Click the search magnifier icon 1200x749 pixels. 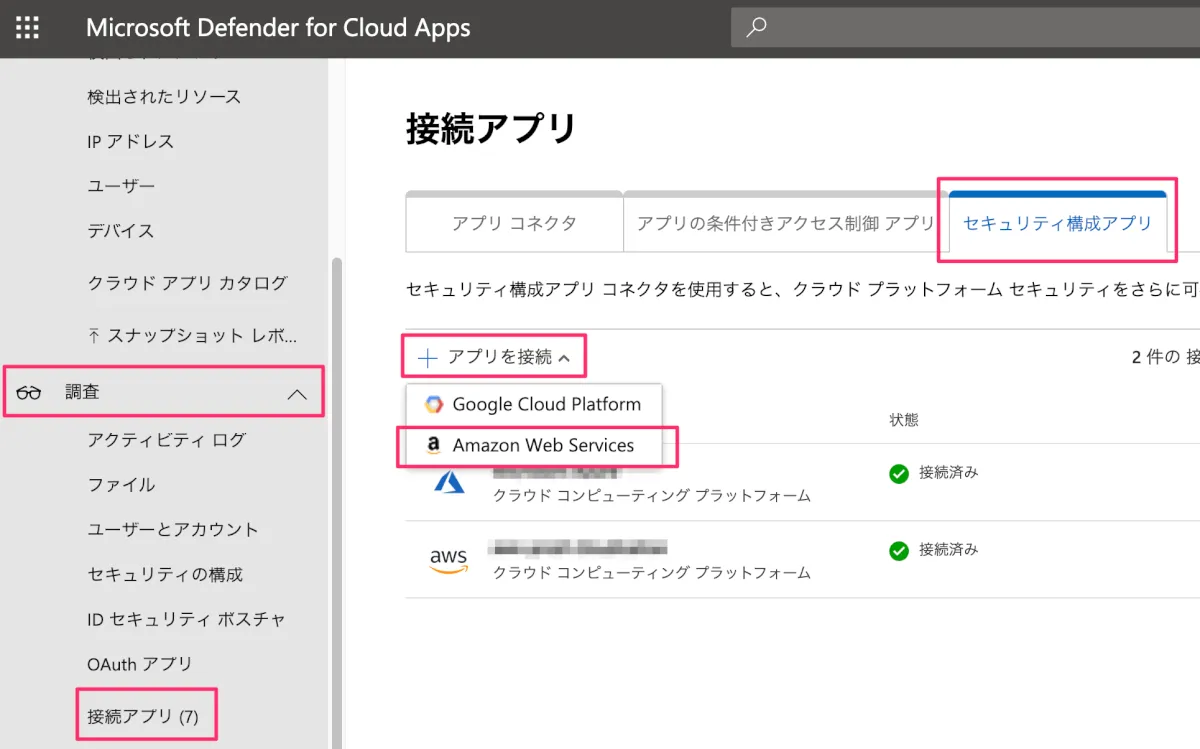(757, 28)
